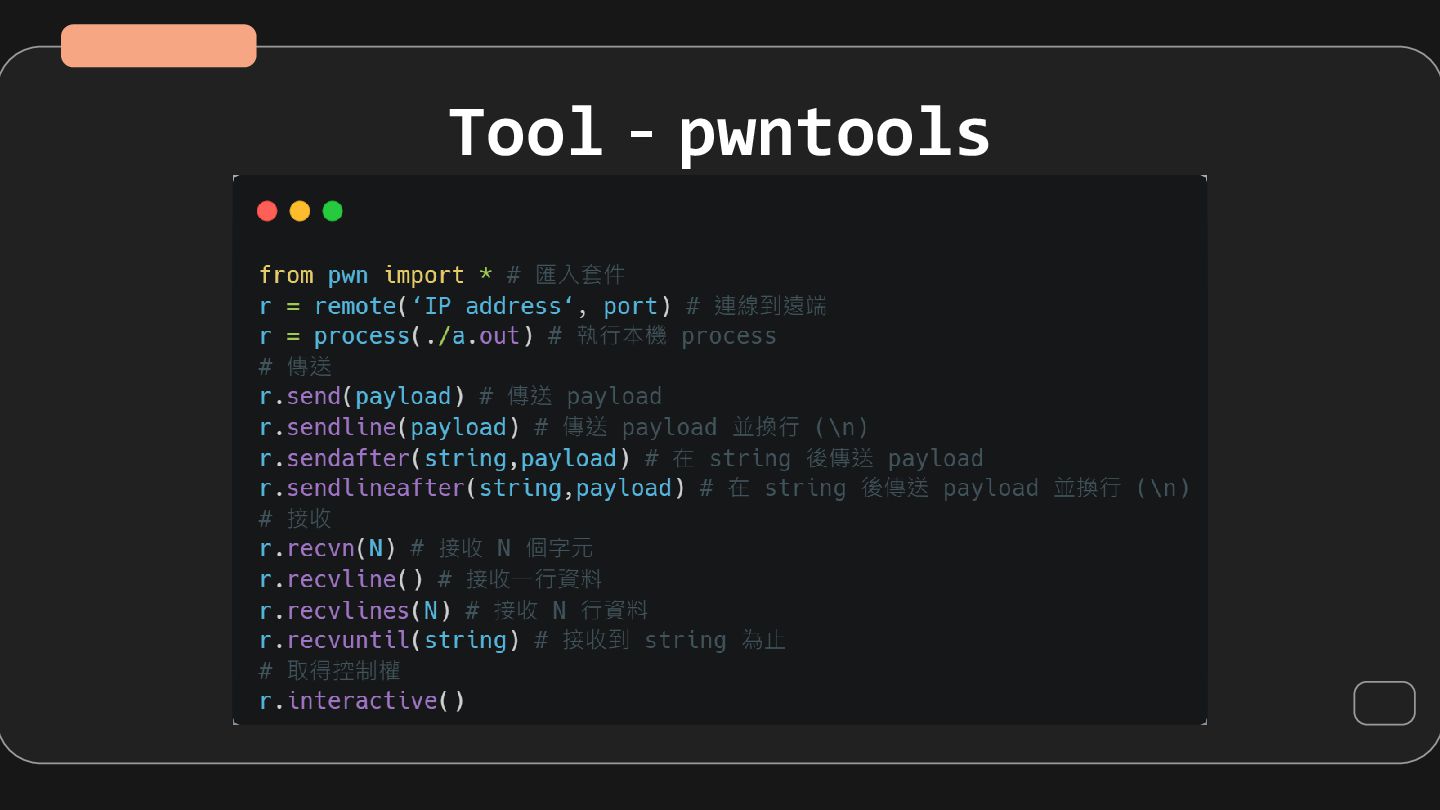Click the slide title 'Tool - pwntools'
This screenshot has width=1440, height=810.
(x=719, y=133)
